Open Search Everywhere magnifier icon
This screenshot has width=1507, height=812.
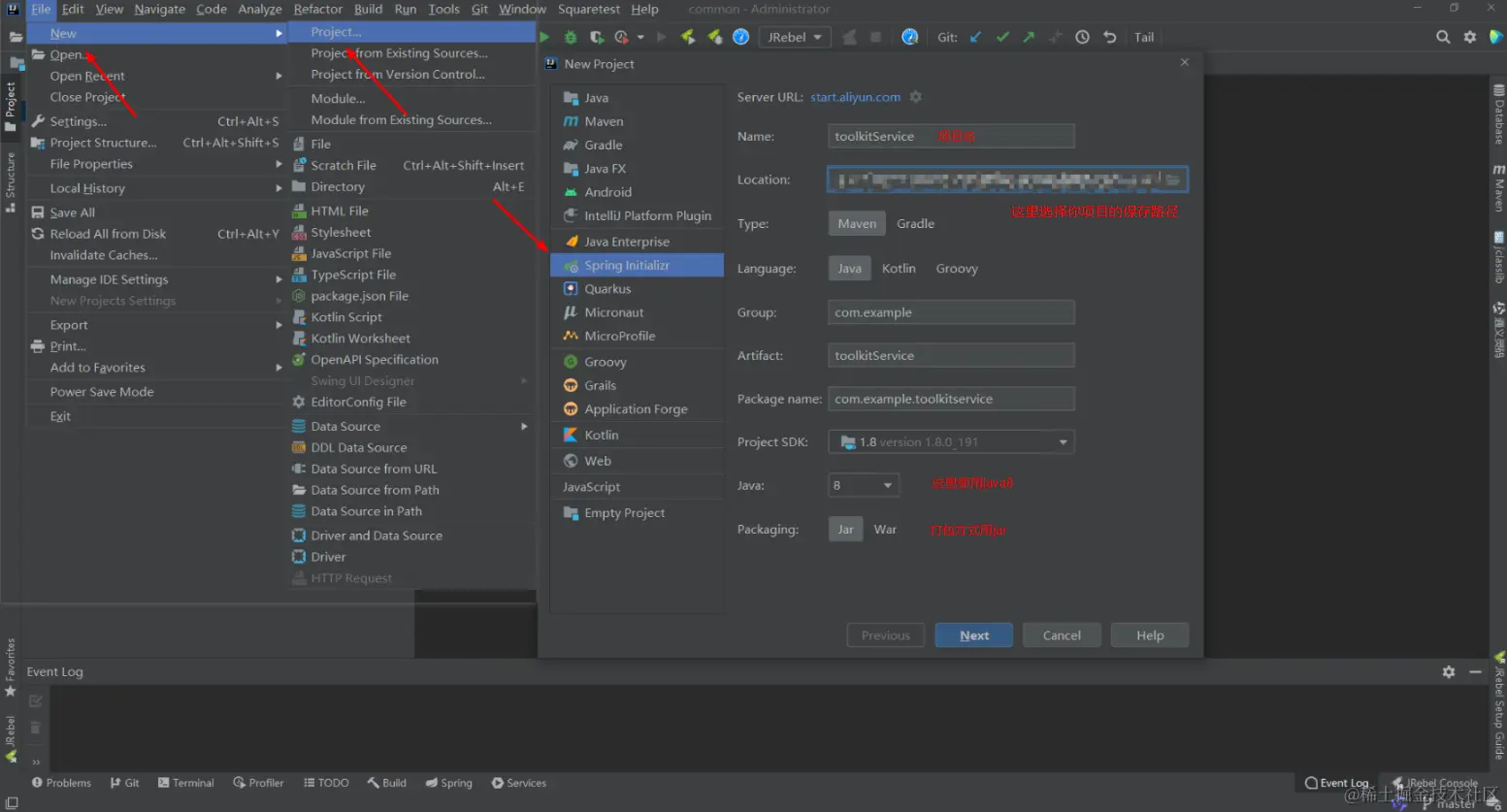click(1443, 37)
